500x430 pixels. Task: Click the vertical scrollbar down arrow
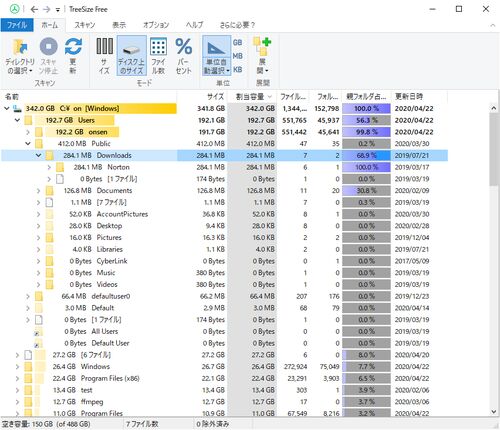(494, 412)
